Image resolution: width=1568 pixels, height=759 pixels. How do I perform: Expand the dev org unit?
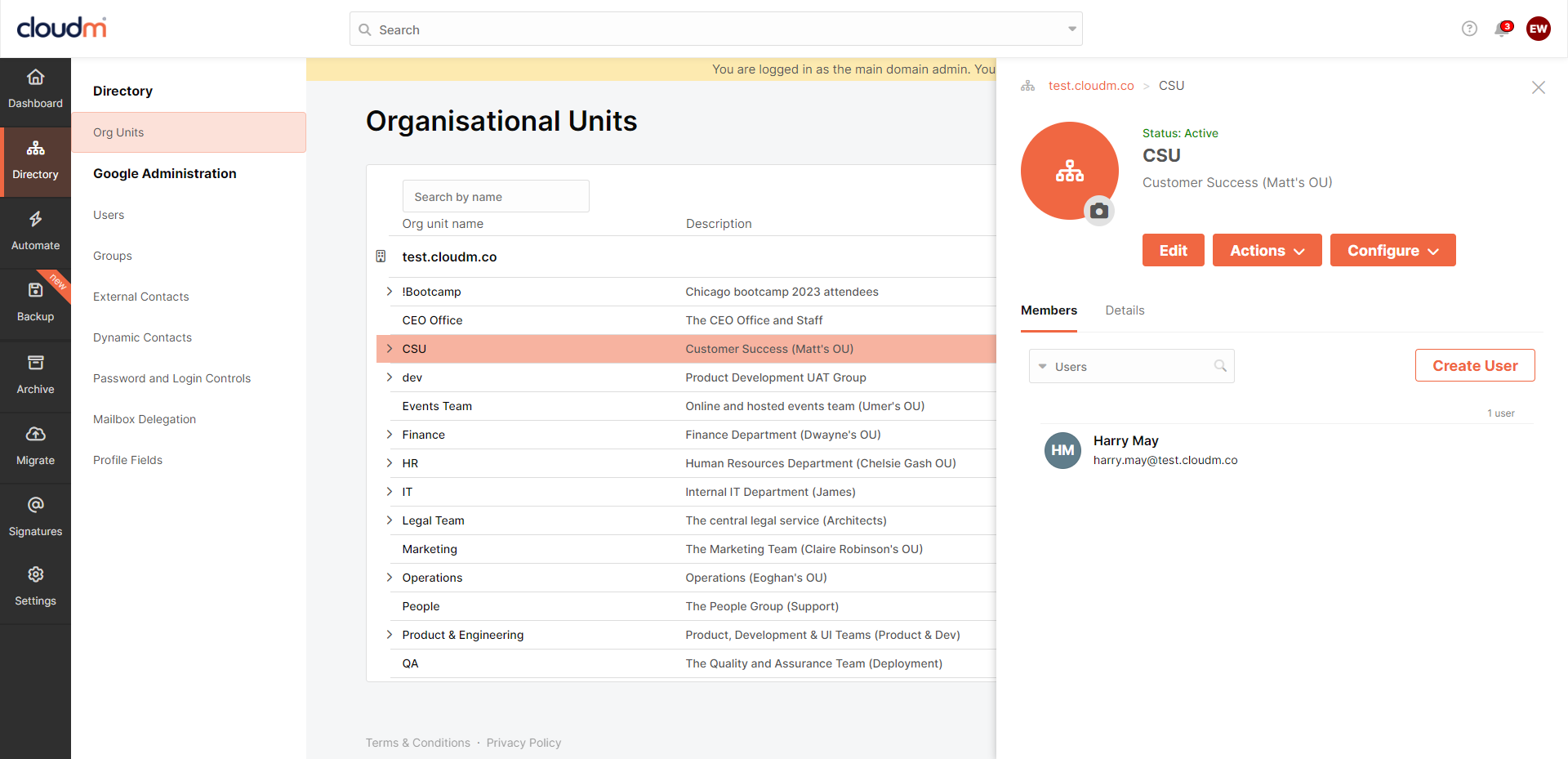(x=390, y=377)
